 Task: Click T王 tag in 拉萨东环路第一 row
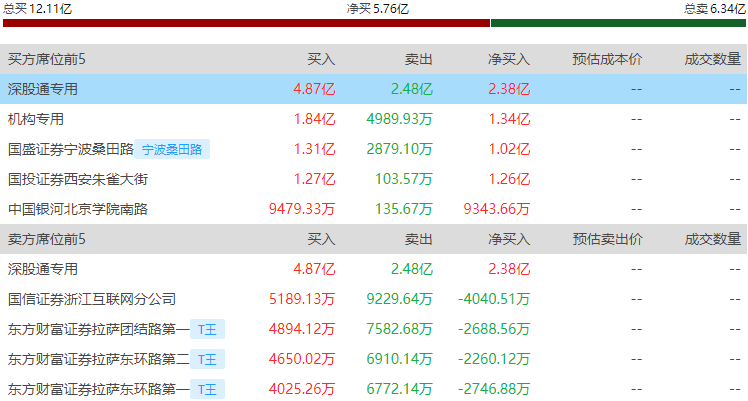[x=208, y=389]
